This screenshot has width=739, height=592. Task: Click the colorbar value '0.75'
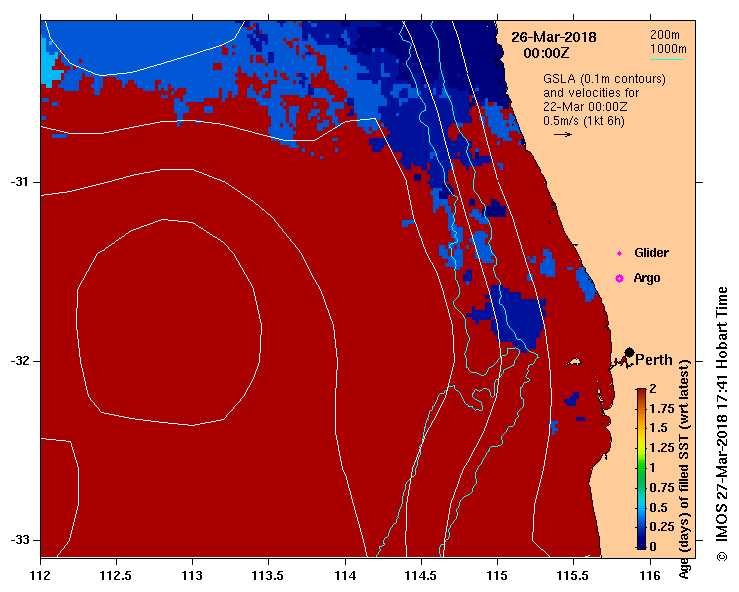point(662,487)
